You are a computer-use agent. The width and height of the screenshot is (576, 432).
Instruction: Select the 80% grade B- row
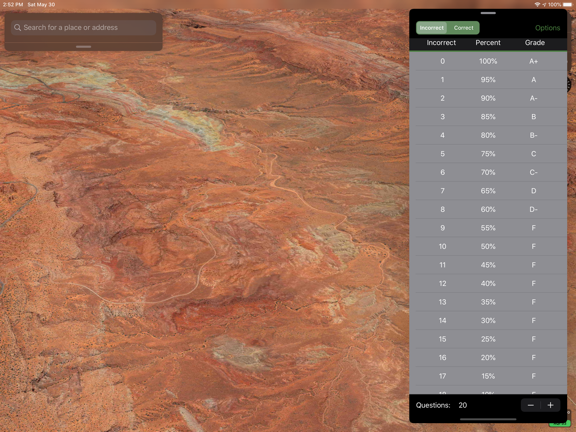tap(488, 135)
